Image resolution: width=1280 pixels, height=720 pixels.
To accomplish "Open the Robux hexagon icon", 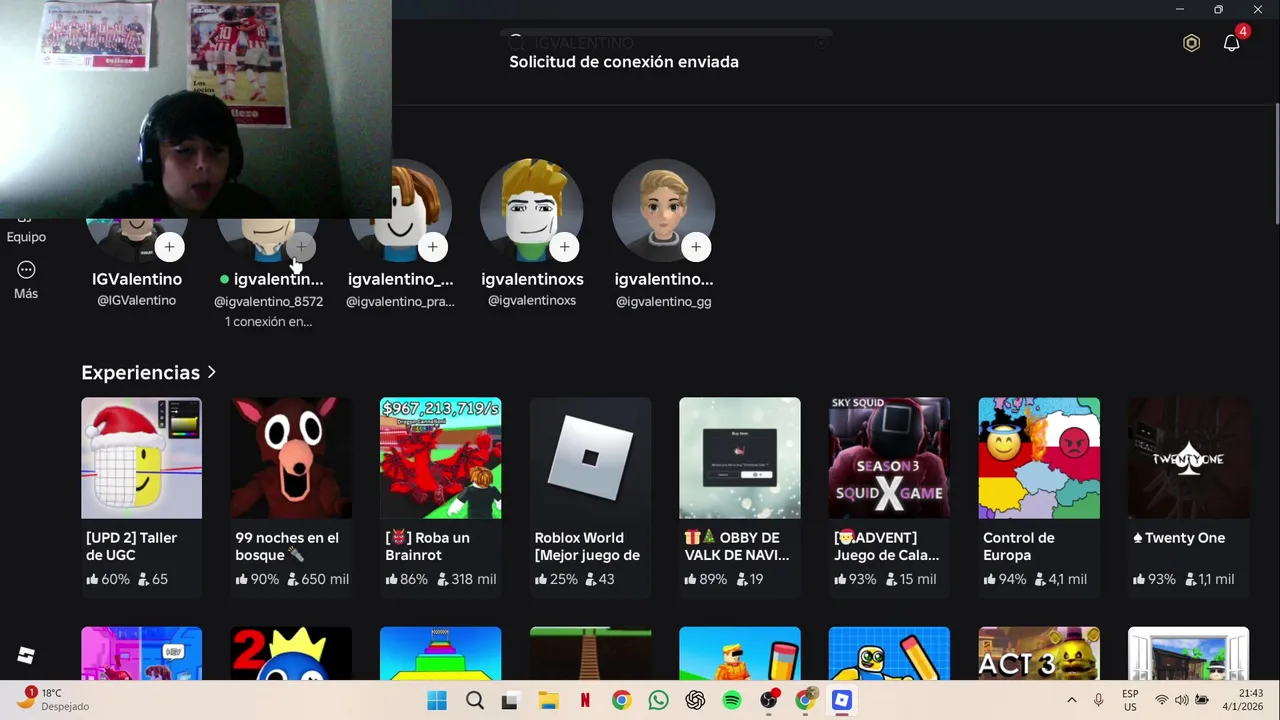I will coord(1191,43).
